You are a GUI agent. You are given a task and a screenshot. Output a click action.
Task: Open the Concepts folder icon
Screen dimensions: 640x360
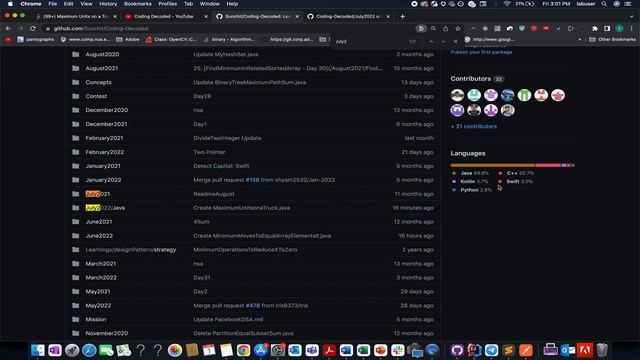(76, 82)
